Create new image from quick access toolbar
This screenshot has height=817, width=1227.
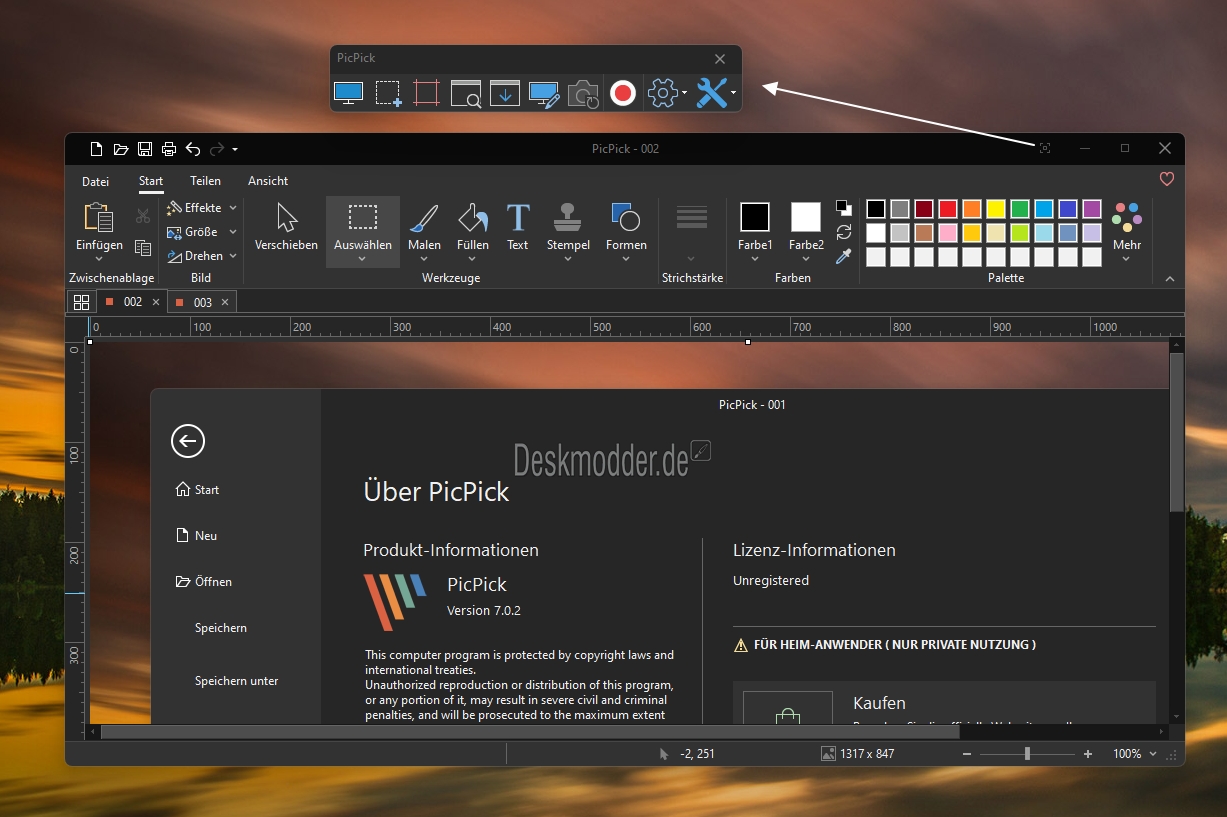pos(96,149)
